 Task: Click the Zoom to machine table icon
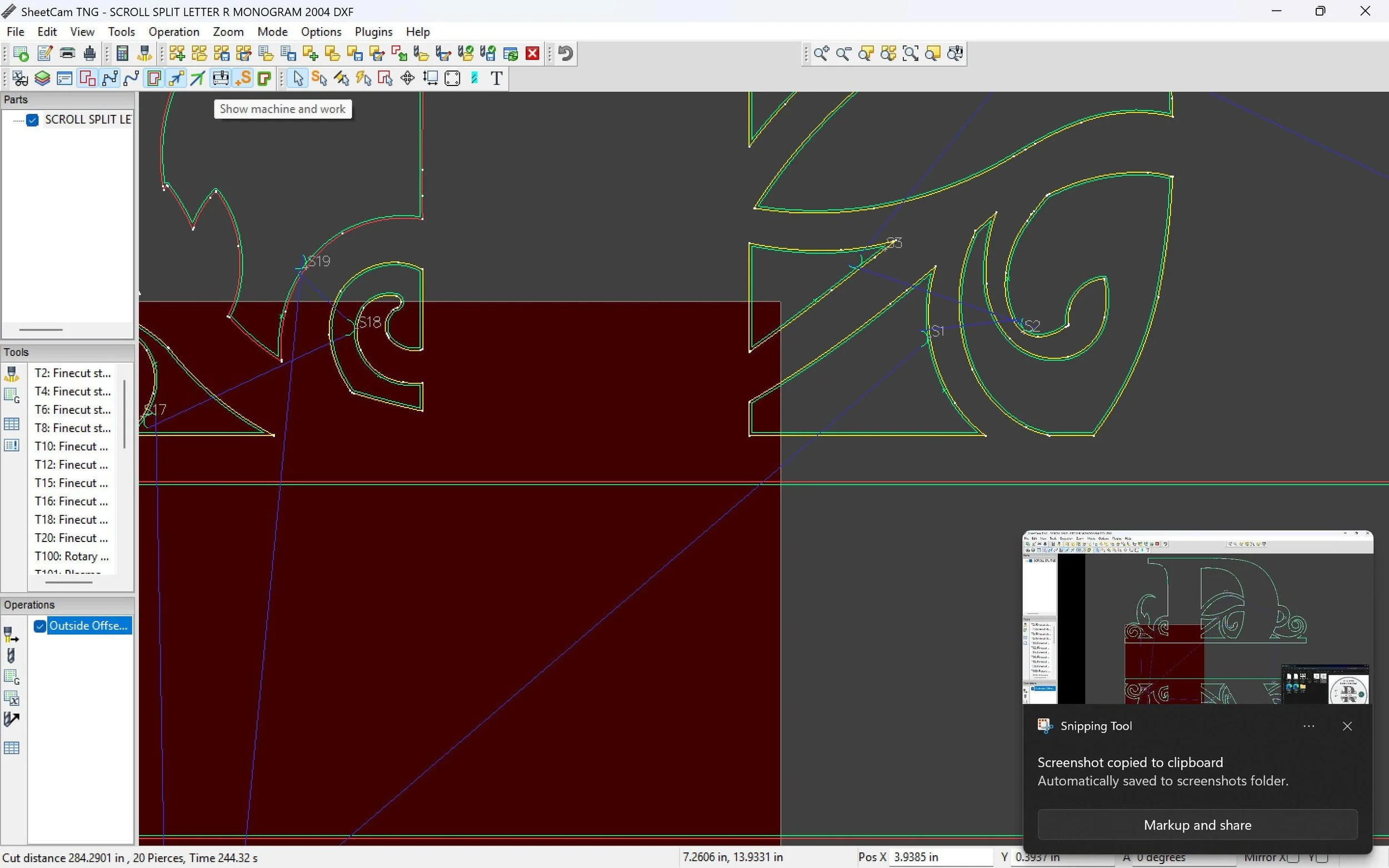tap(956, 53)
